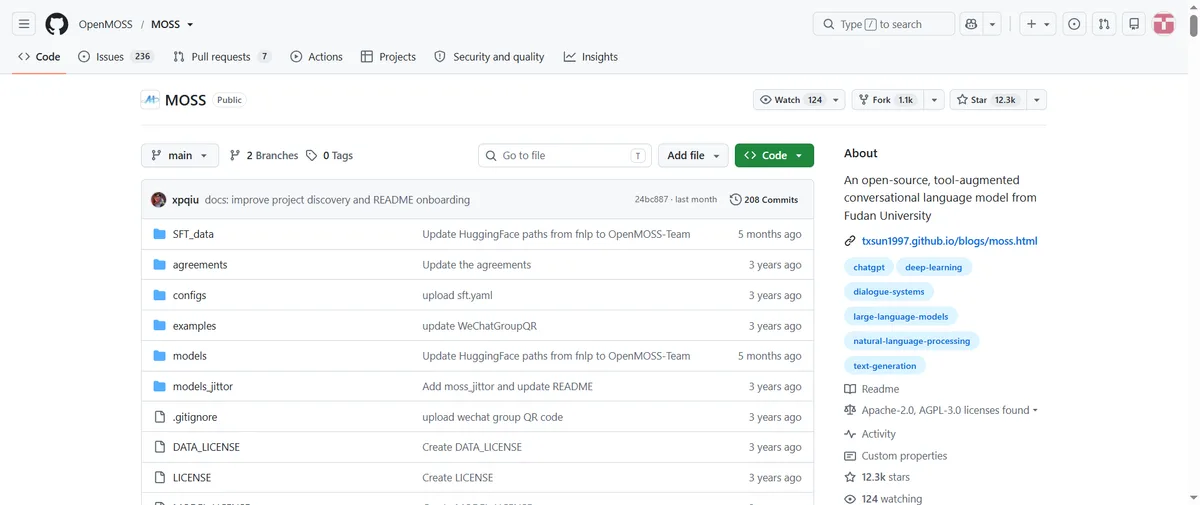Fork the MOSS repository
The image size is (1200, 505).
pyautogui.click(x=886, y=100)
